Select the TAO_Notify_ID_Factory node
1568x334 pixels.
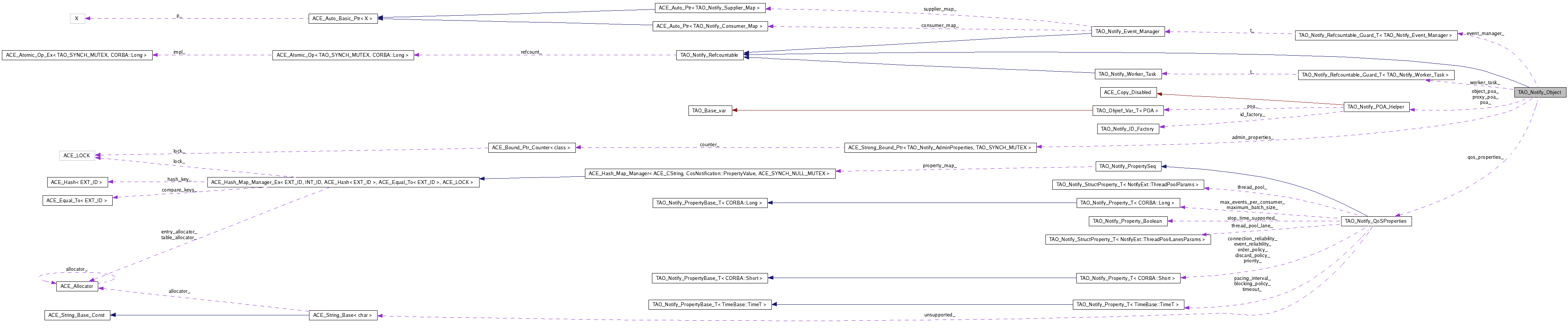point(1127,129)
